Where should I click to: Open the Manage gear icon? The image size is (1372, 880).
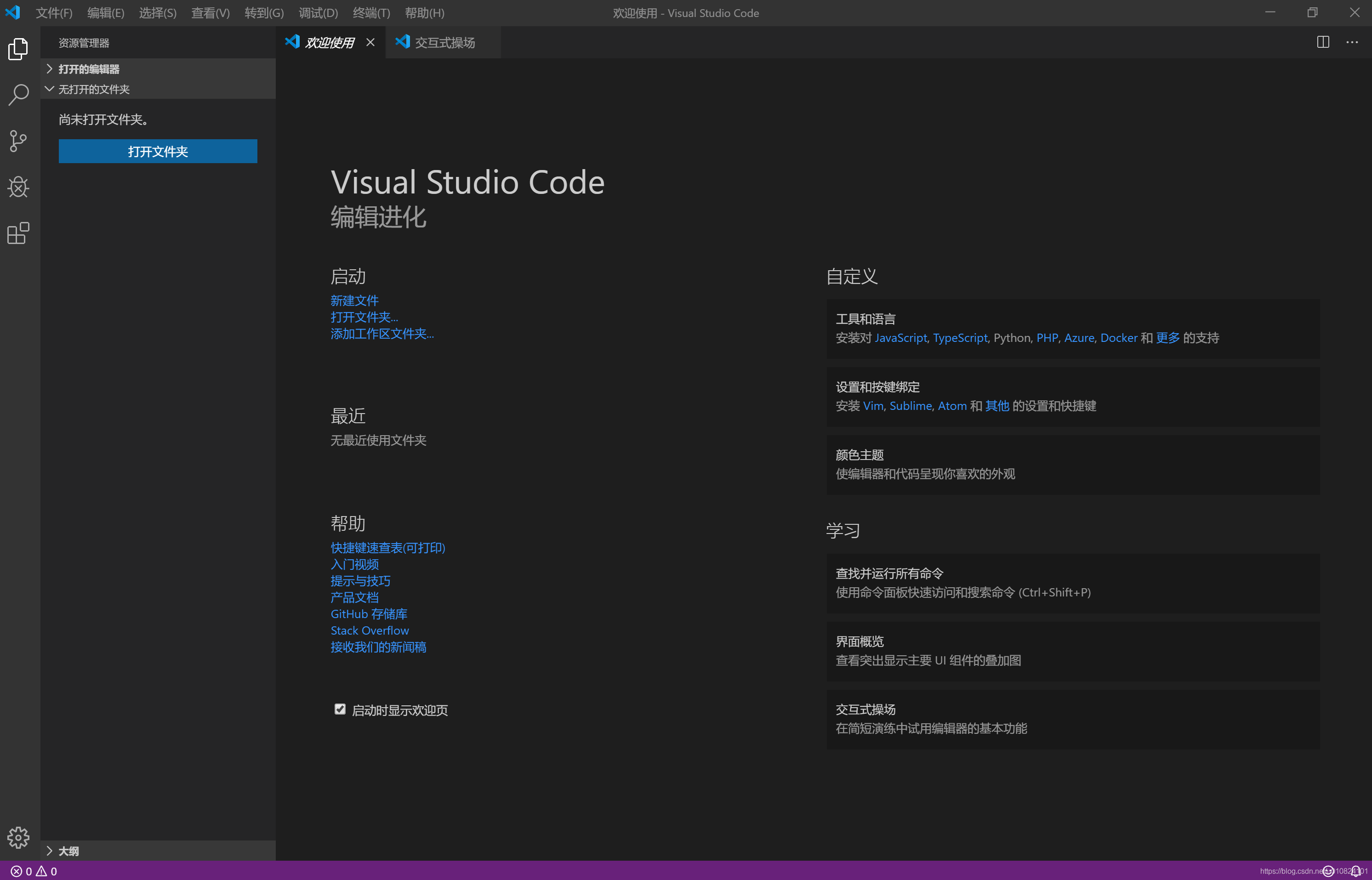pos(18,838)
